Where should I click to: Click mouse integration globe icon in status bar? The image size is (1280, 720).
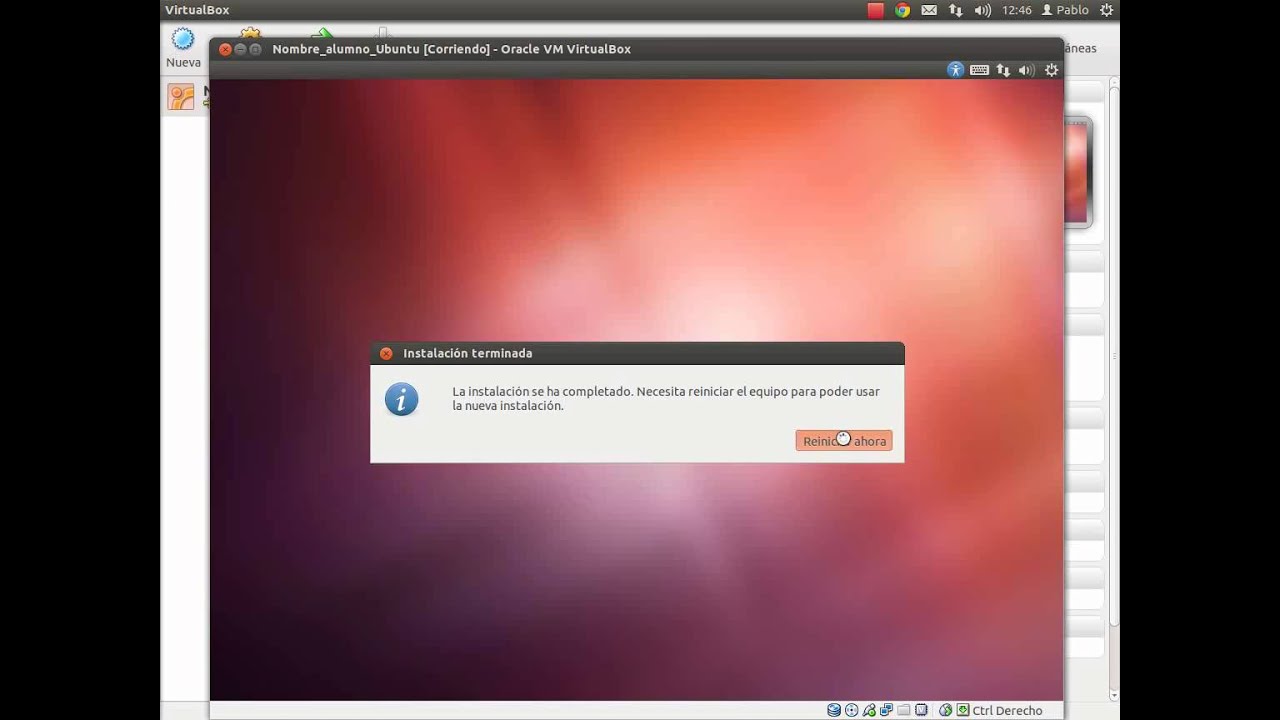point(945,710)
